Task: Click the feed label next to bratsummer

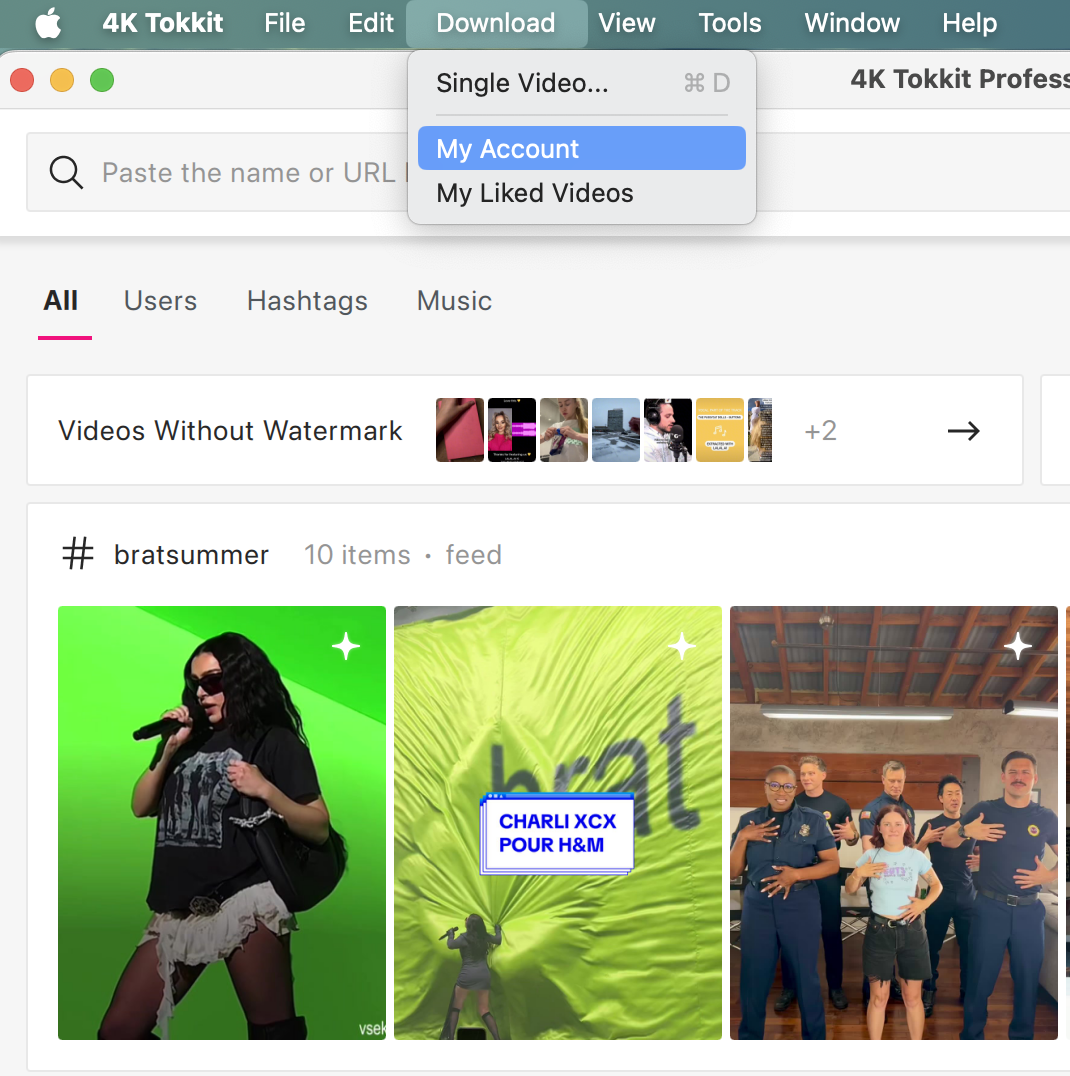Action: 474,554
